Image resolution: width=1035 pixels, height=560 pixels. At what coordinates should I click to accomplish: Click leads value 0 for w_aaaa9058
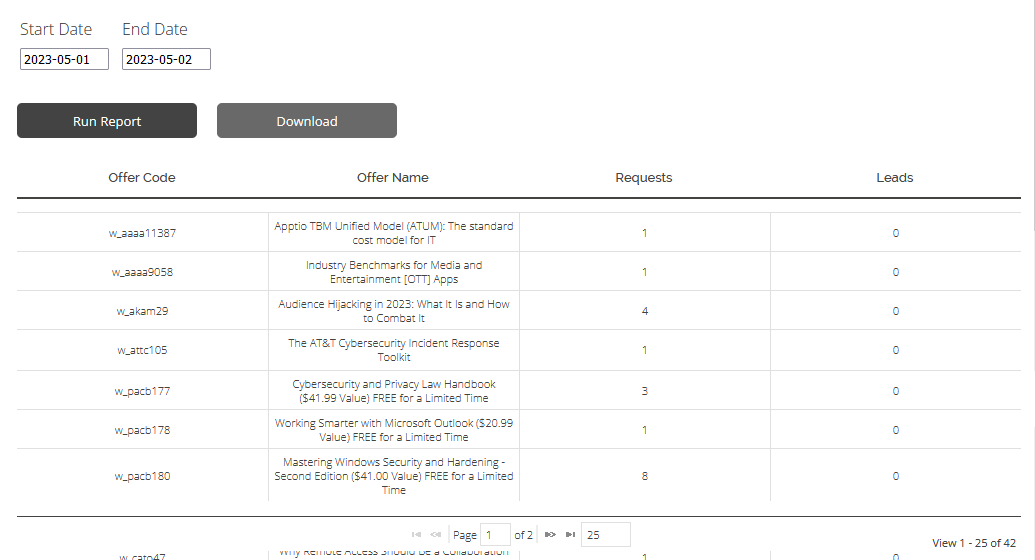point(896,271)
